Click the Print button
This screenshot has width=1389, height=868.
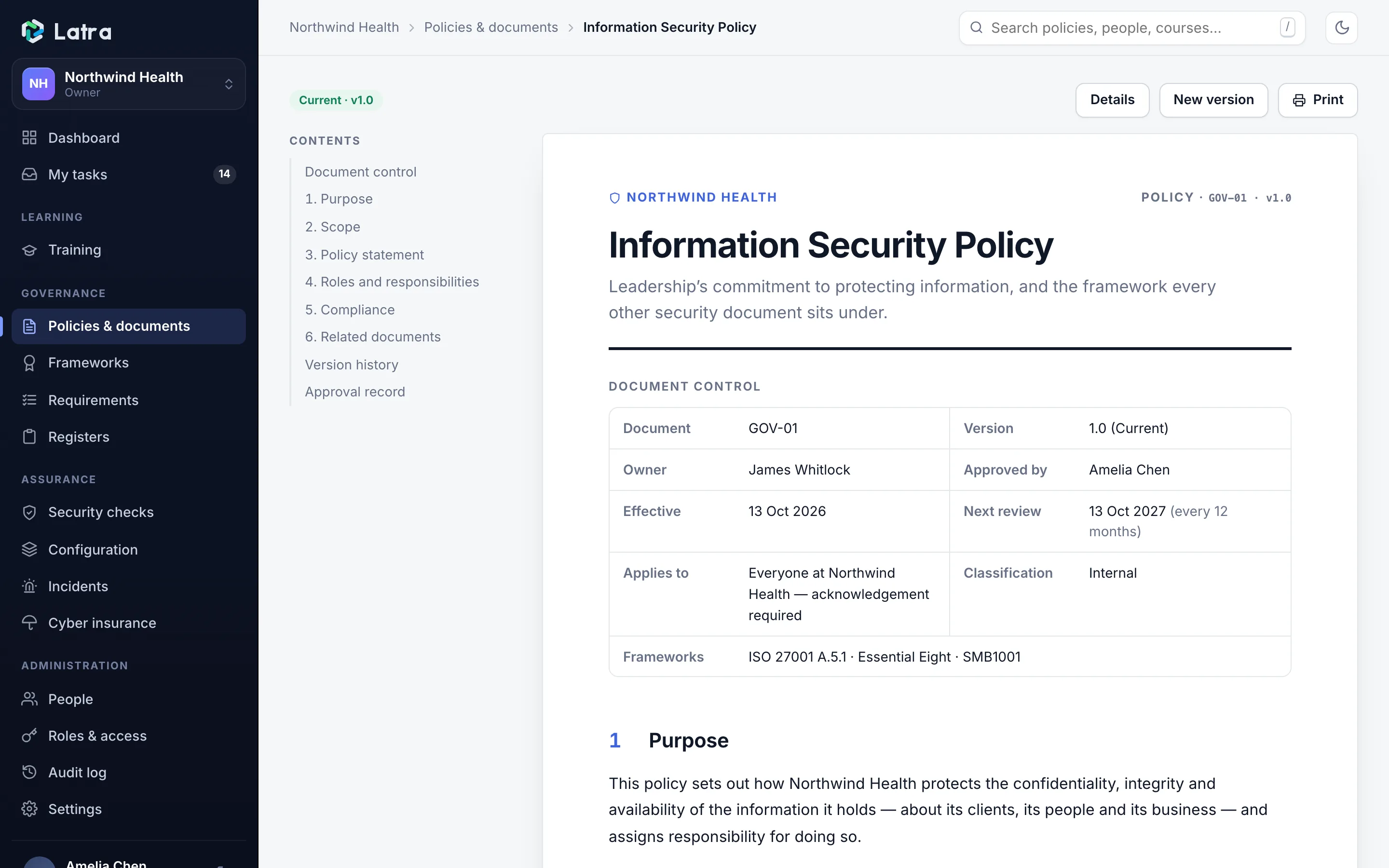pos(1317,100)
